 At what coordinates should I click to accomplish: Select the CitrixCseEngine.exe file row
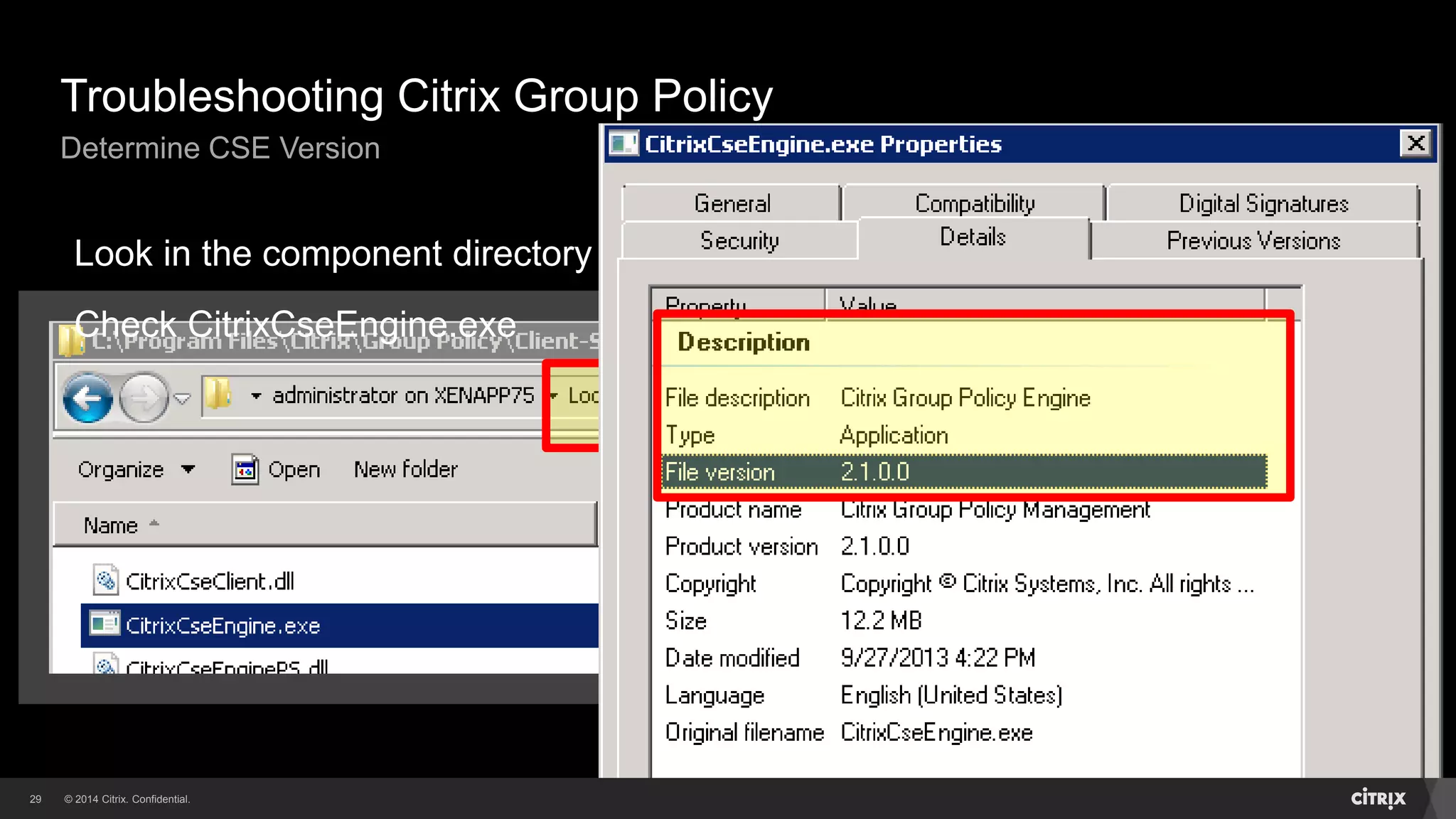(x=340, y=626)
